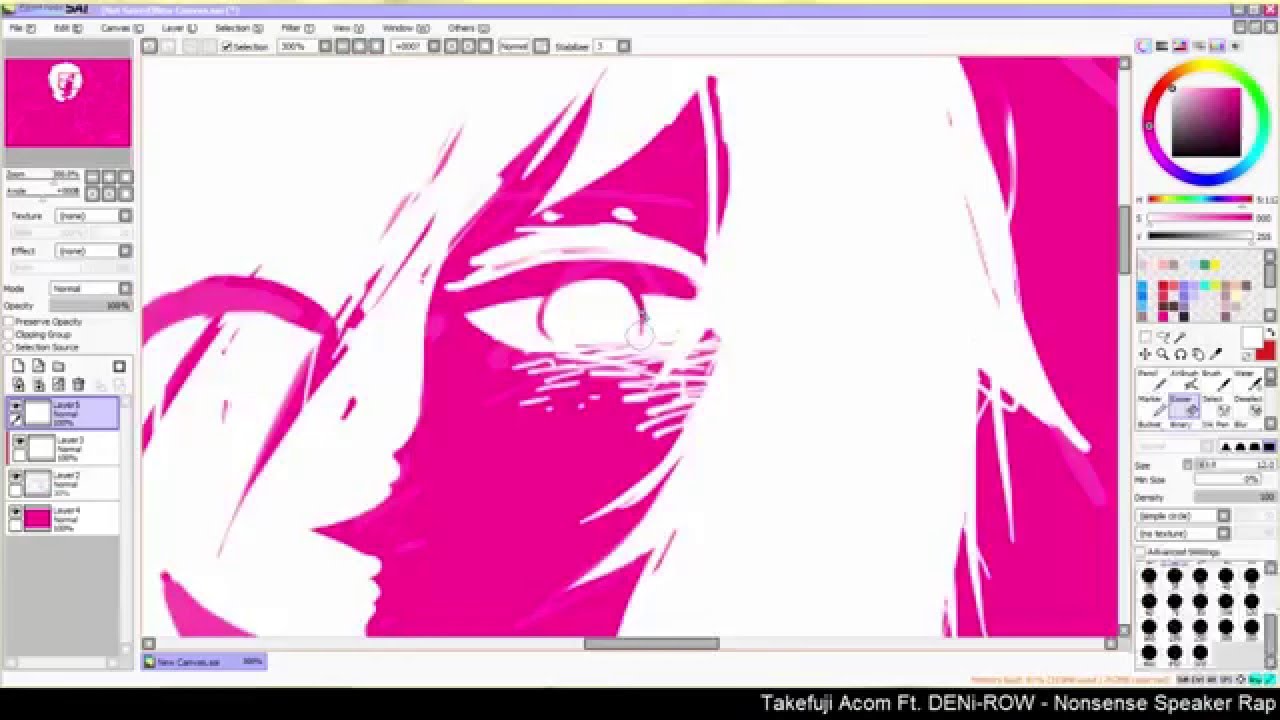Screen dimensions: 1280x720
Task: Create a new normal layer
Action: coord(18,366)
